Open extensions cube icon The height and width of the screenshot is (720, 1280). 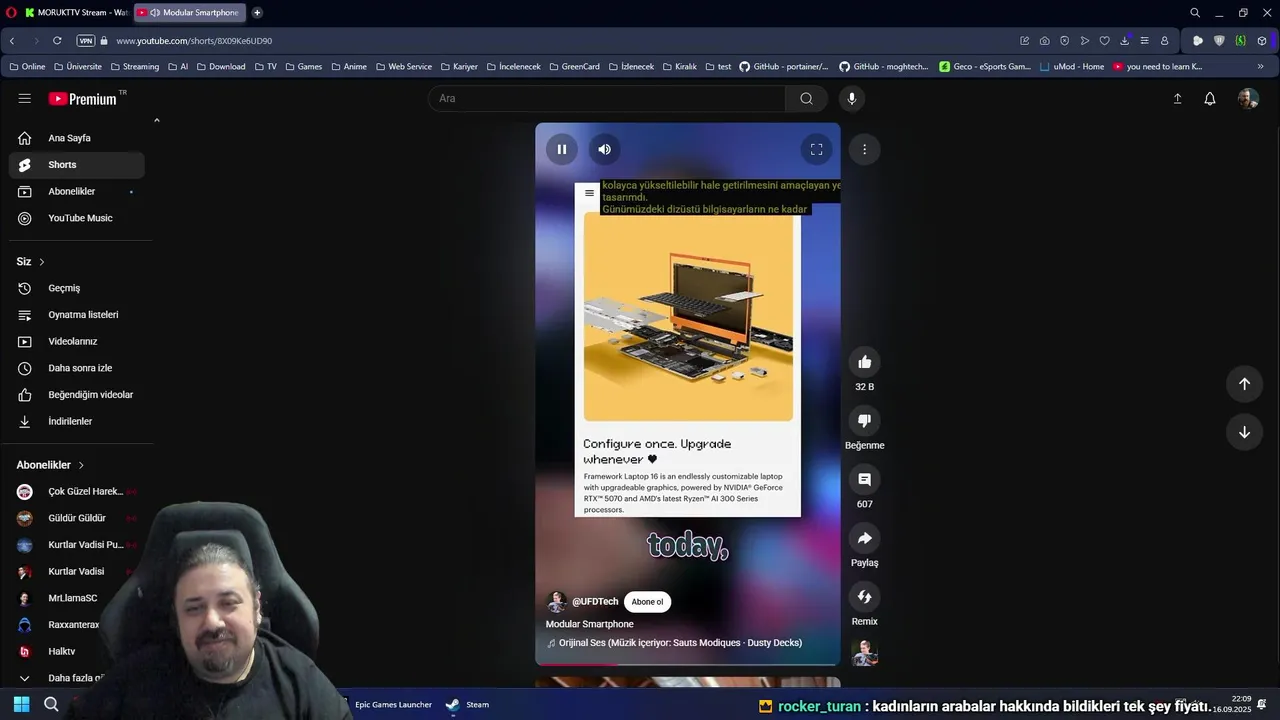tap(1261, 41)
